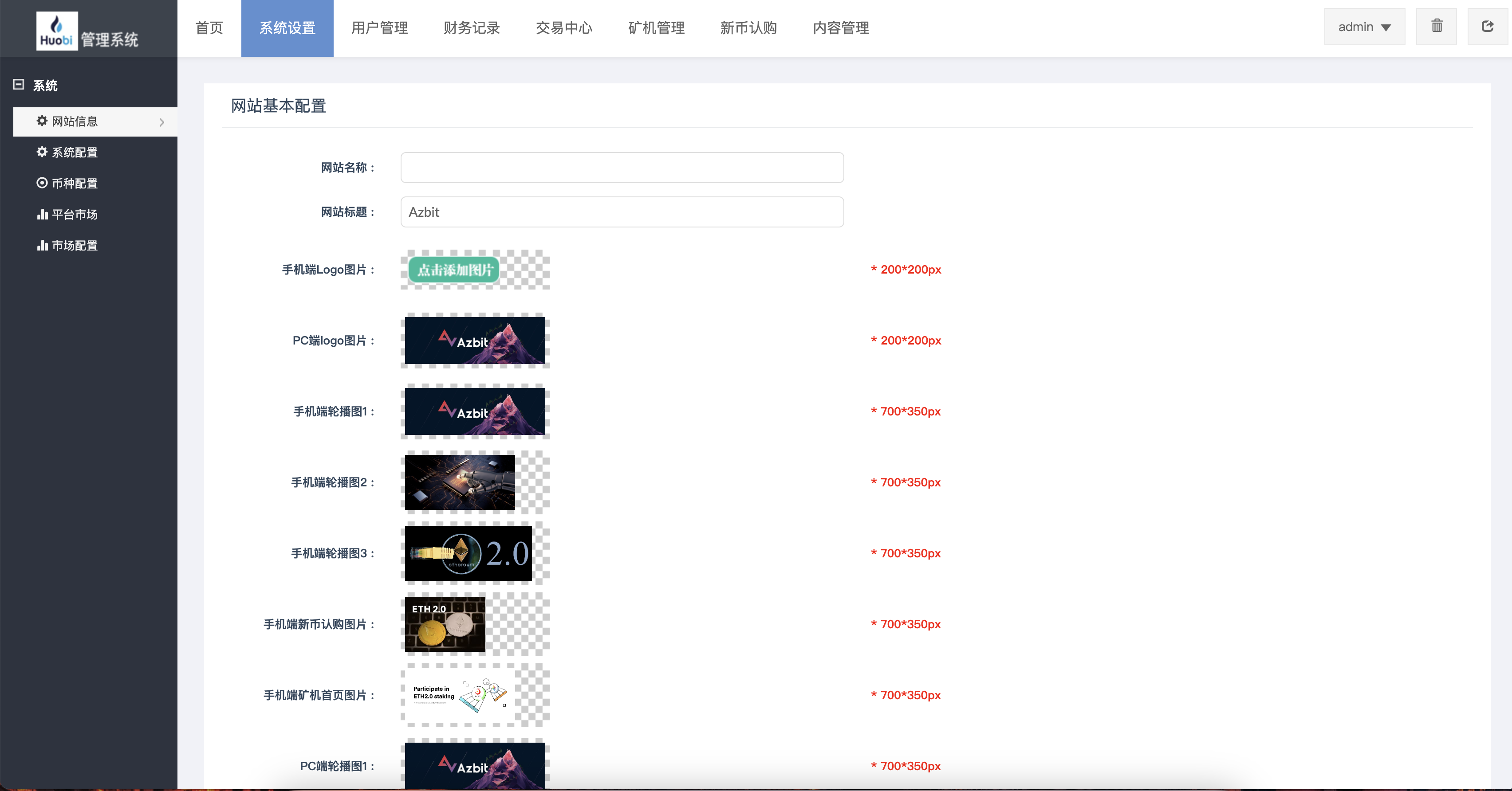Click the 平台市场 bar chart icon
This screenshot has width=1512, height=791.
(x=41, y=214)
